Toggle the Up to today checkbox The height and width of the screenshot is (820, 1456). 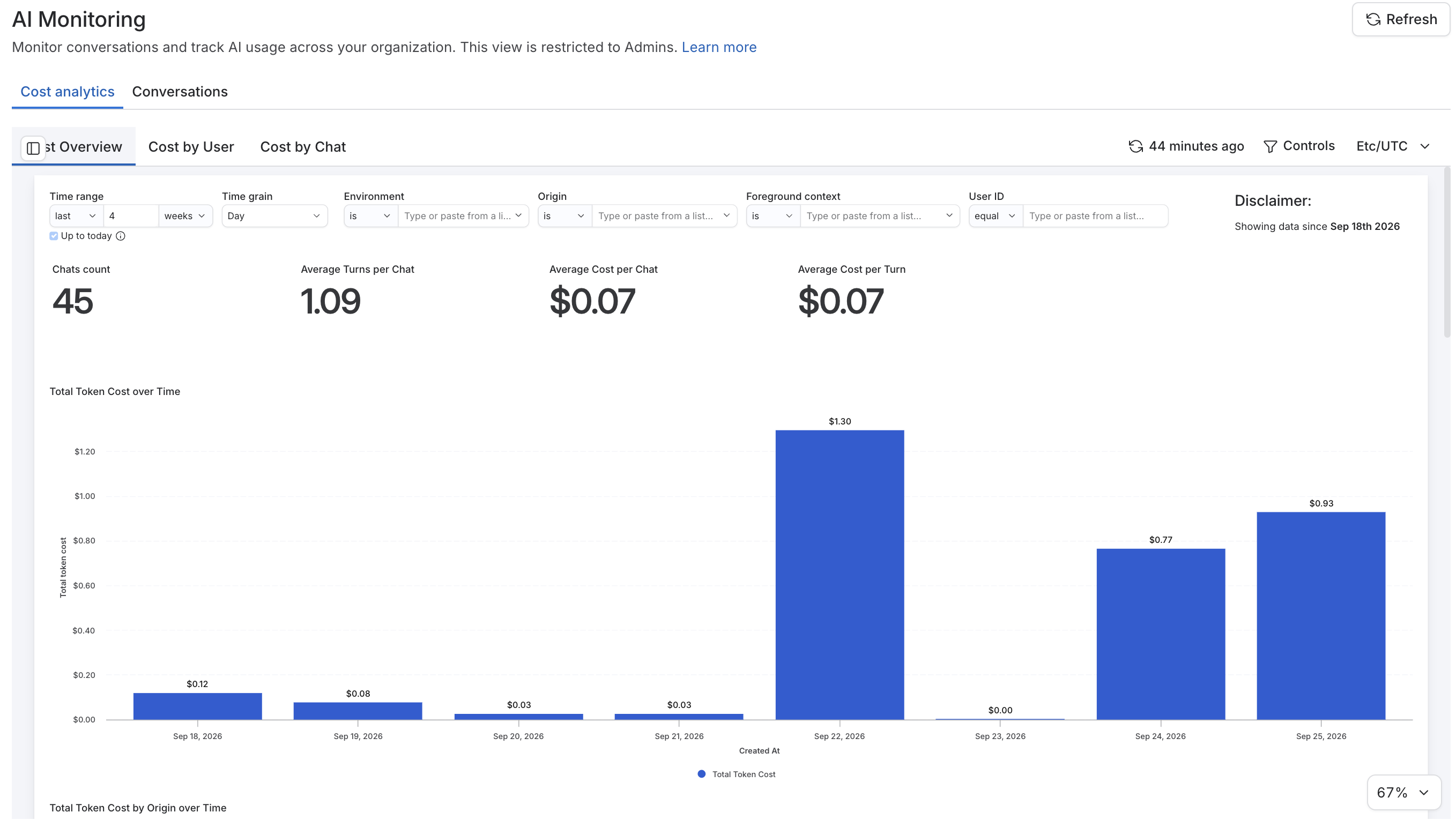tap(54, 236)
